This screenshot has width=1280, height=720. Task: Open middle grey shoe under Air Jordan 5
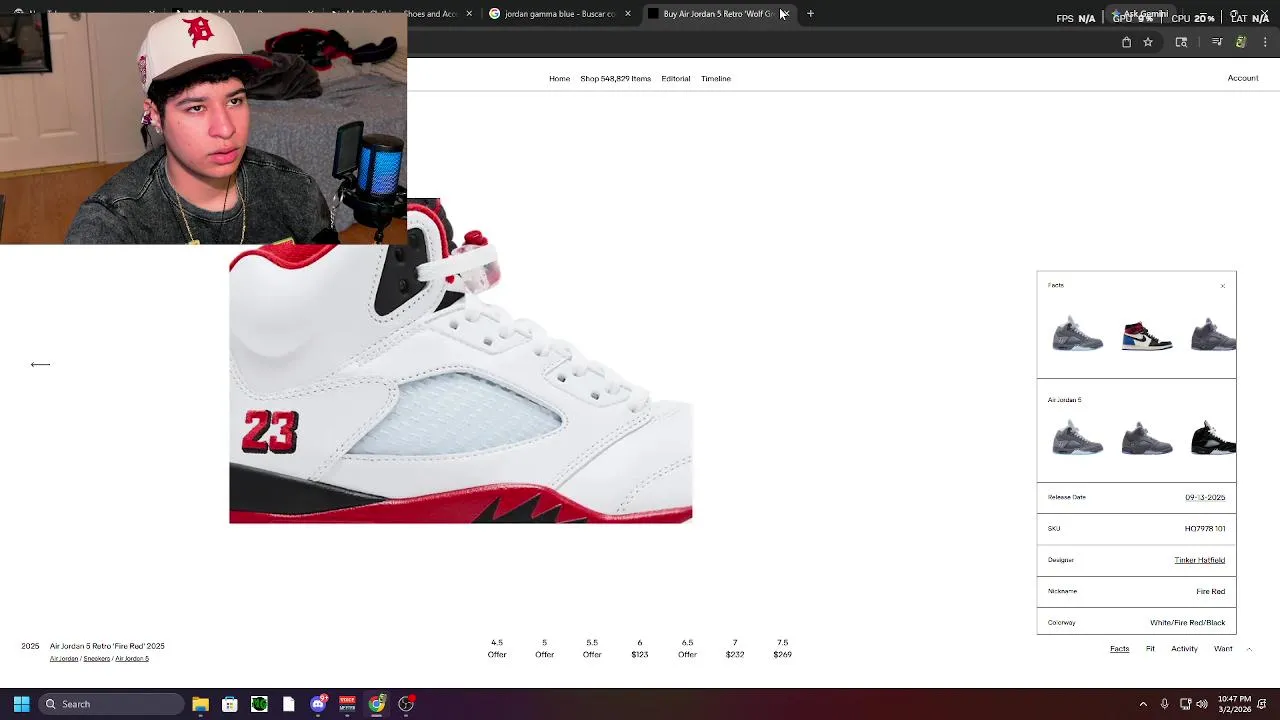point(1147,439)
